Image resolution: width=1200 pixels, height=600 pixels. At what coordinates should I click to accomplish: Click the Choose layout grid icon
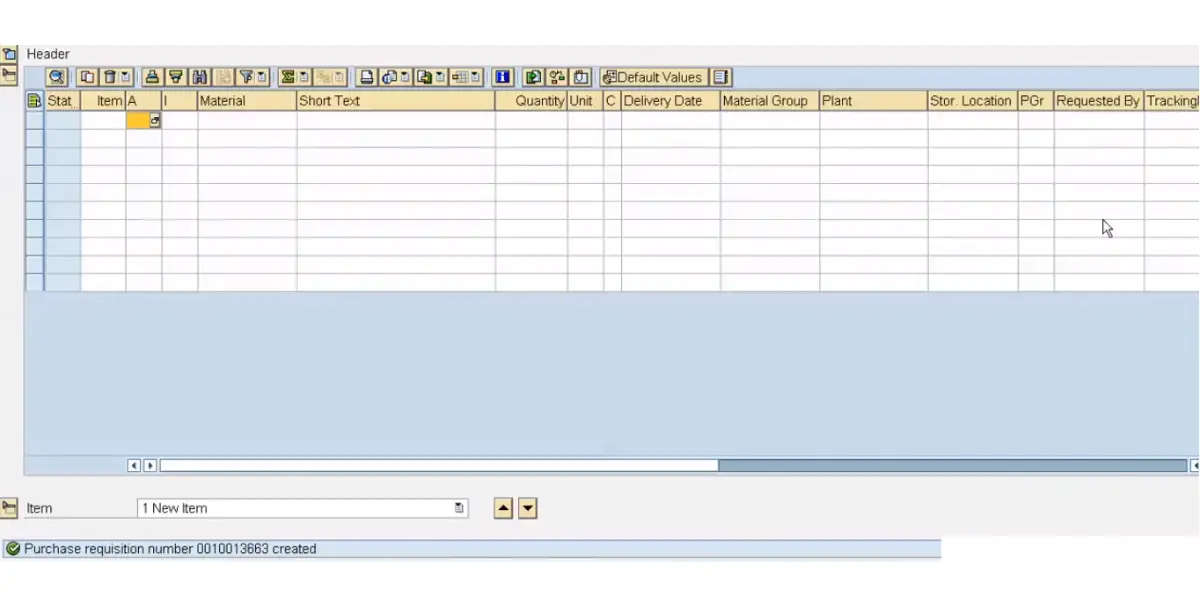coord(459,77)
